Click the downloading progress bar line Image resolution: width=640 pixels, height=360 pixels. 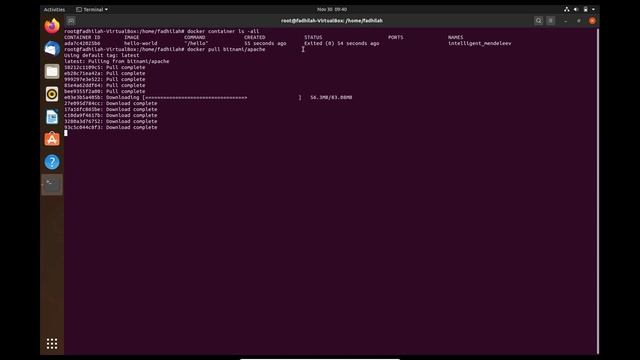click(208, 98)
